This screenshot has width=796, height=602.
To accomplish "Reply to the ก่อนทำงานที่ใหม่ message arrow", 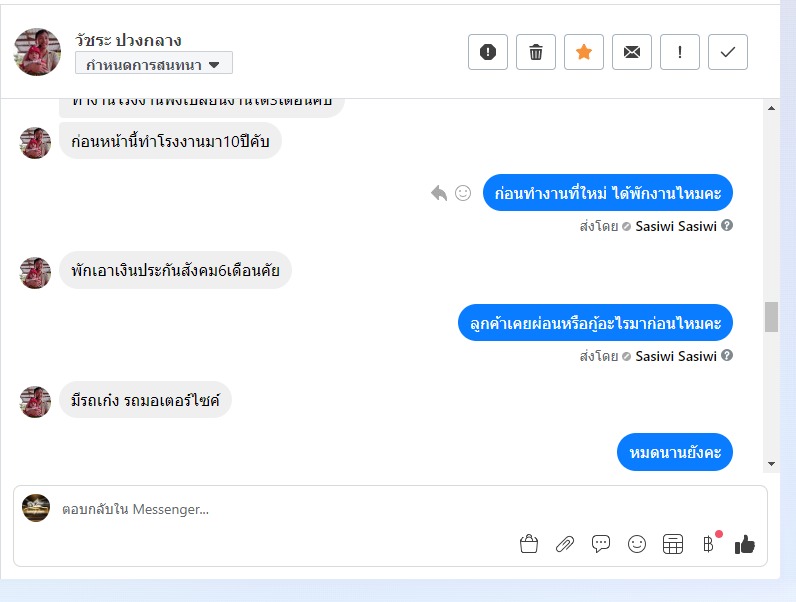I will (x=439, y=193).
